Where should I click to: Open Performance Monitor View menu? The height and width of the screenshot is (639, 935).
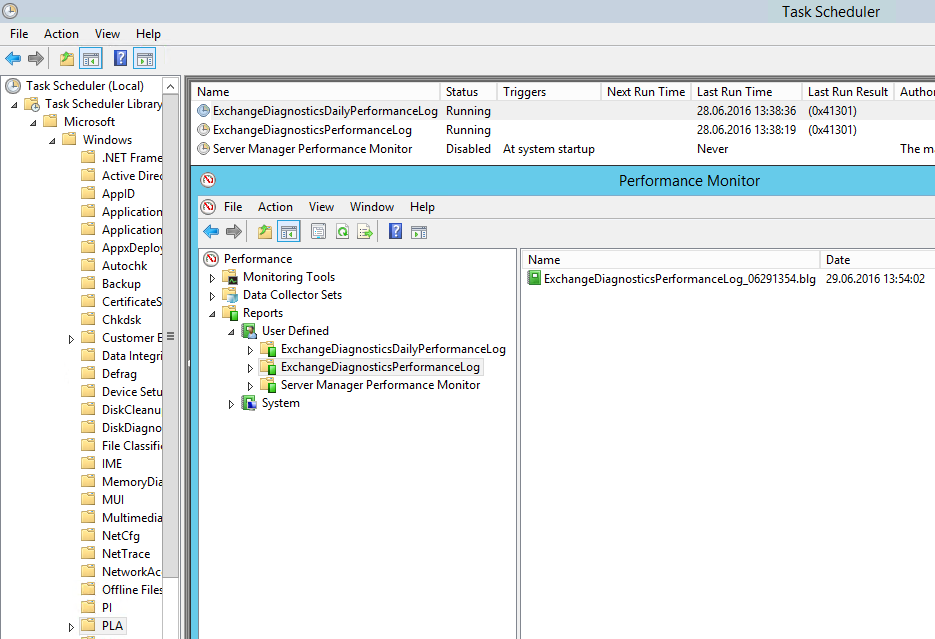321,207
